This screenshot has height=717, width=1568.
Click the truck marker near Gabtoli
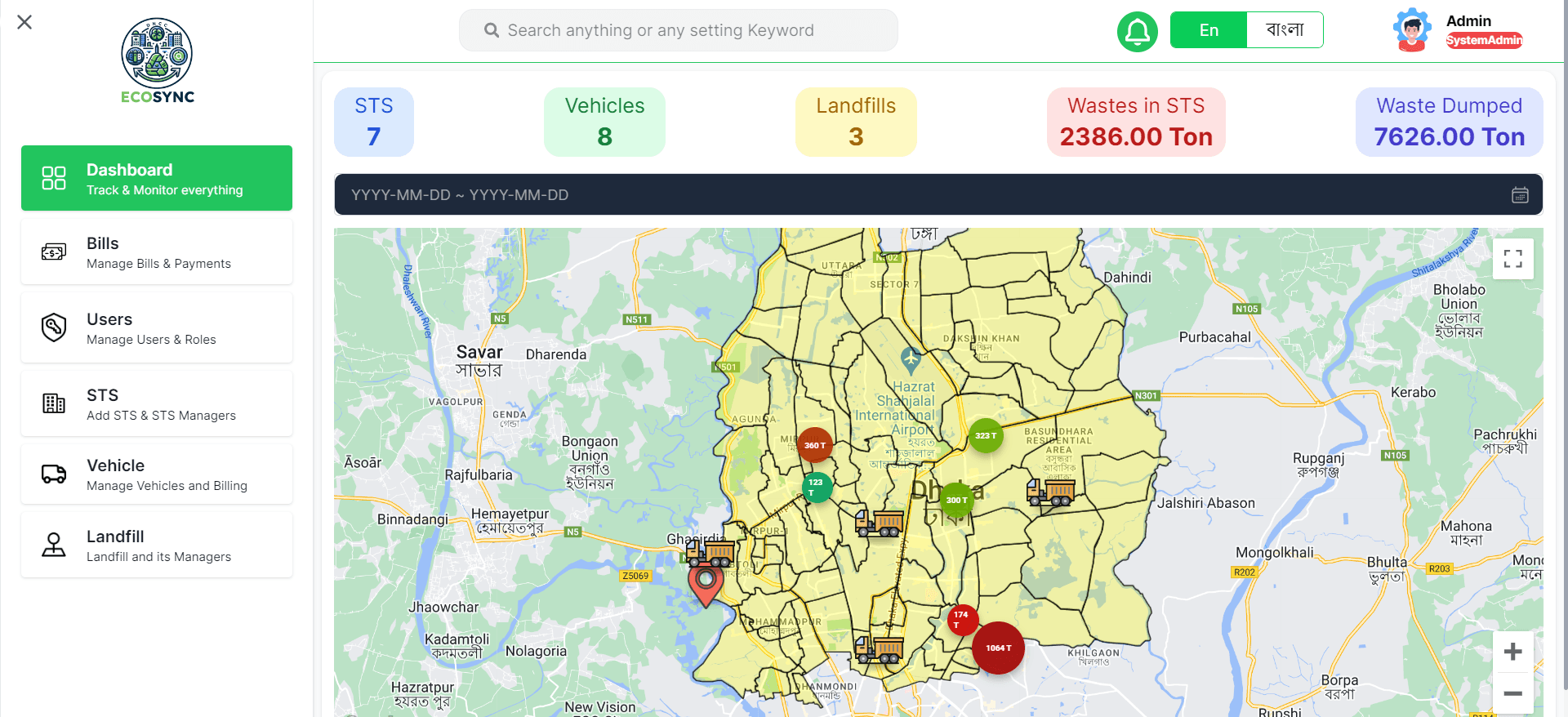point(710,553)
